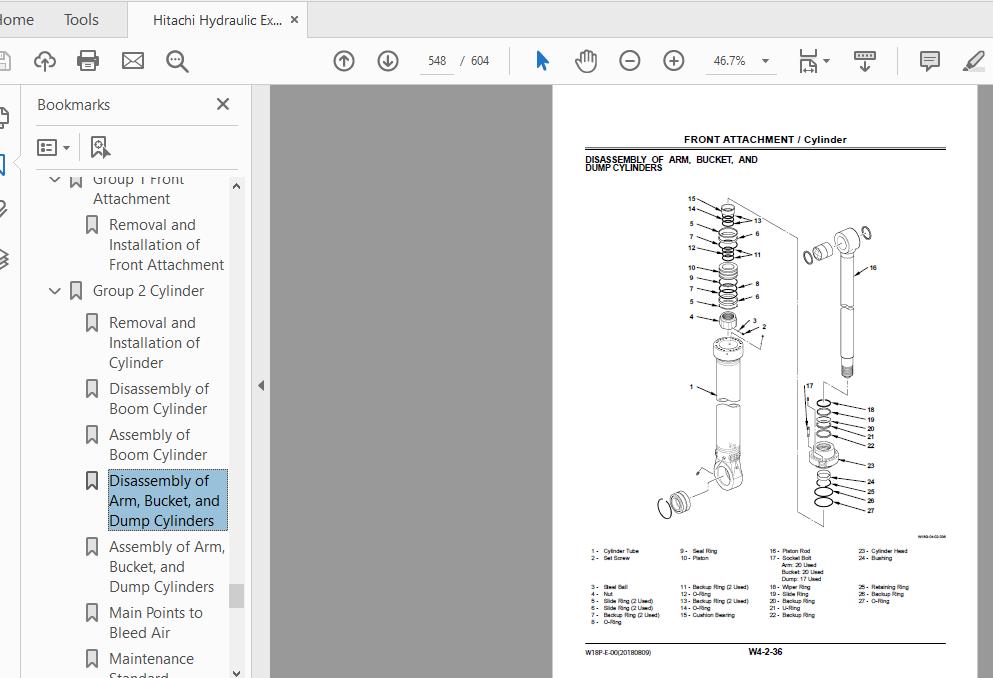Switch to the Selection tool
The height and width of the screenshot is (678, 993).
tap(541, 61)
